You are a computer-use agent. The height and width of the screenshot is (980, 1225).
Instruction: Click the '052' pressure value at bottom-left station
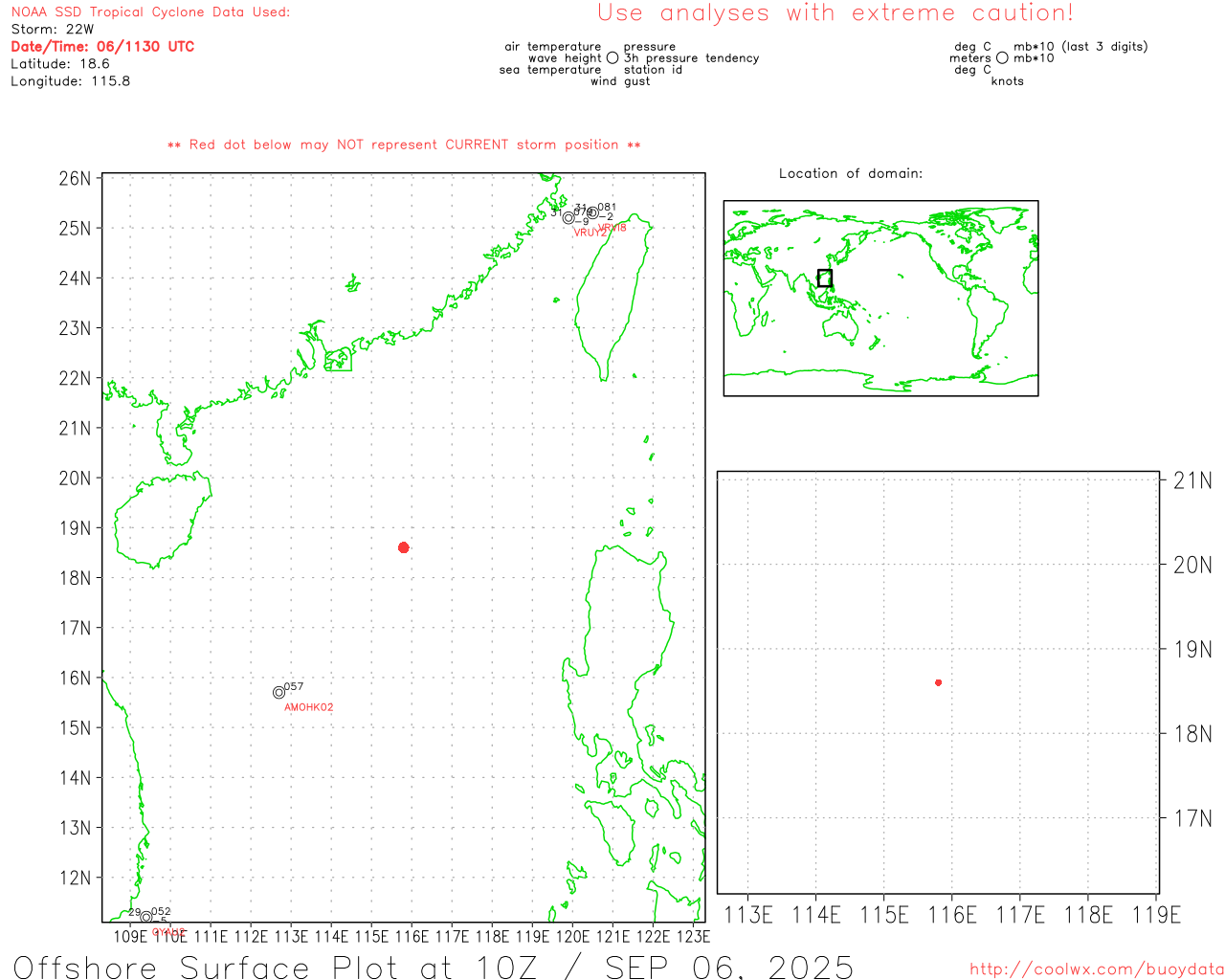click(x=161, y=912)
